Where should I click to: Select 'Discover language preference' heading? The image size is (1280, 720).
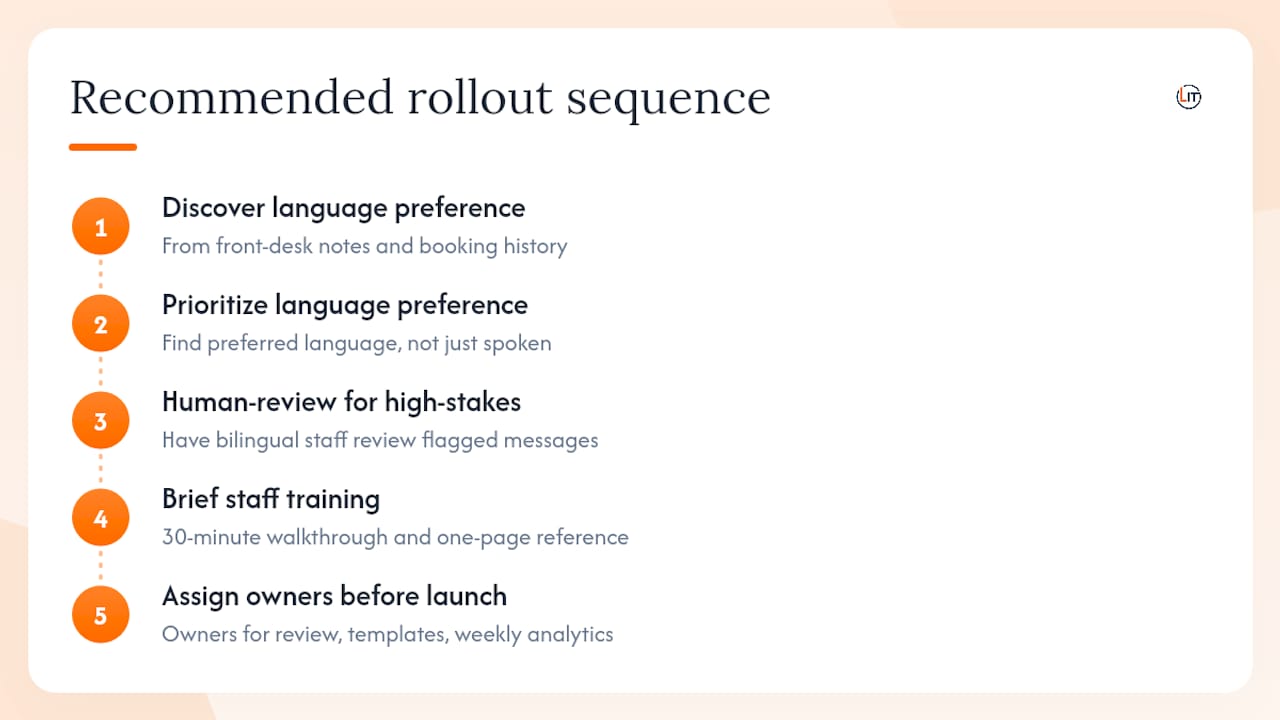(343, 208)
